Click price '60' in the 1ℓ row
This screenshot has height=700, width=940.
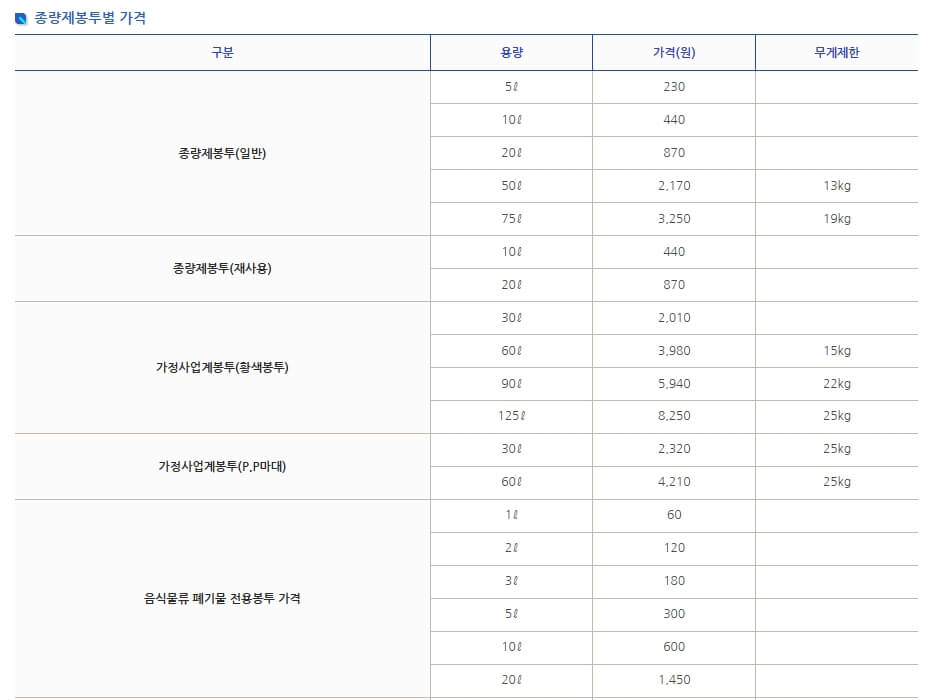674,515
